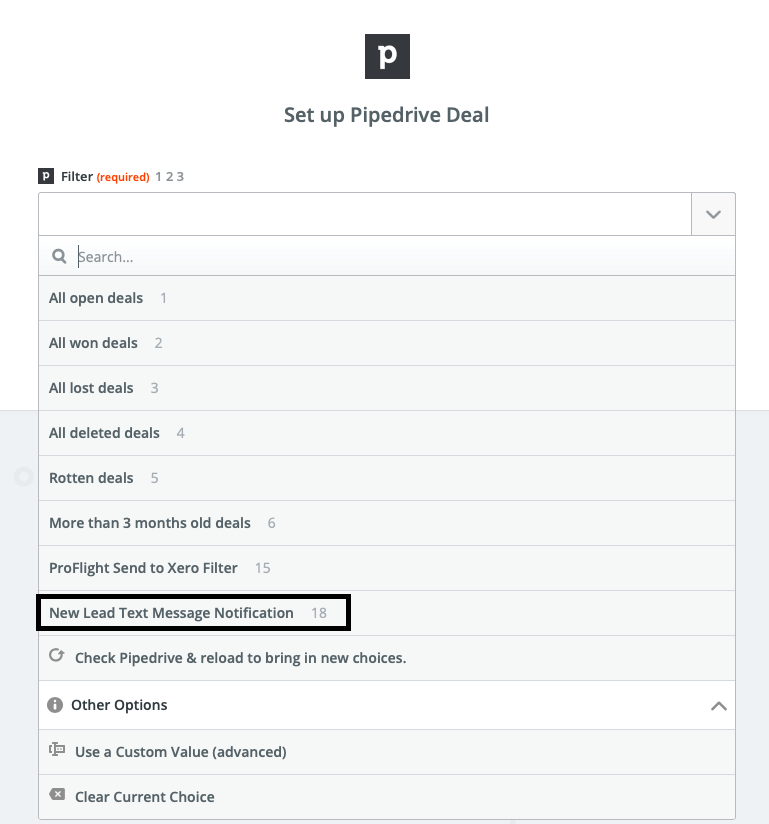Viewport: 769px width, 824px height.
Task: Click the info icon beside Other Options
Action: point(56,705)
